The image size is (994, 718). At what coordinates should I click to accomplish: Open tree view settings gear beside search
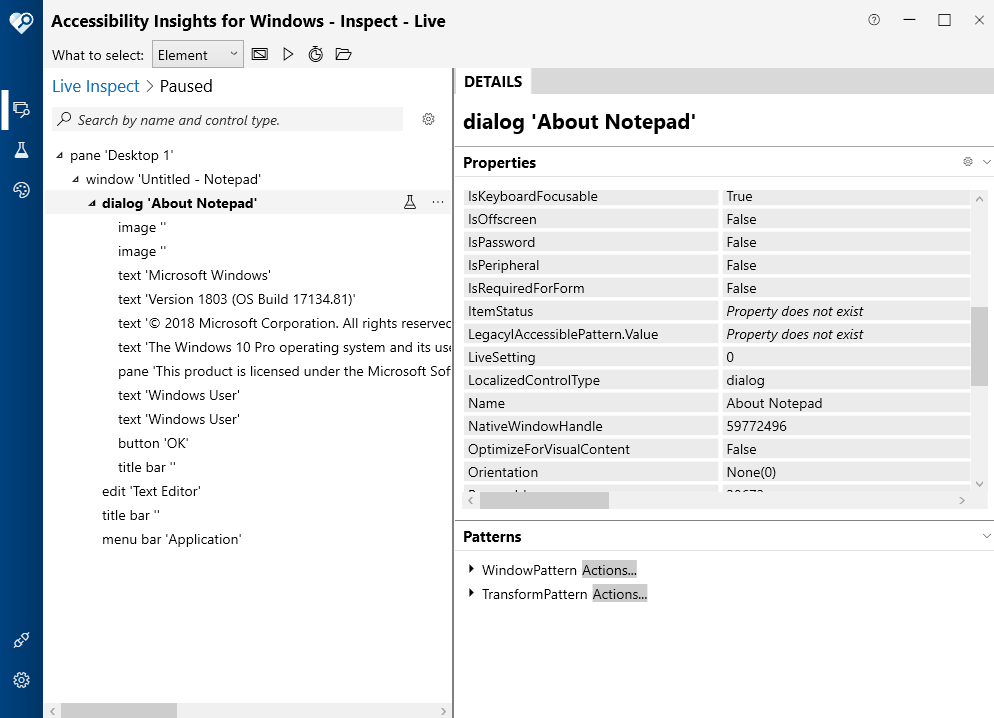[x=428, y=120]
